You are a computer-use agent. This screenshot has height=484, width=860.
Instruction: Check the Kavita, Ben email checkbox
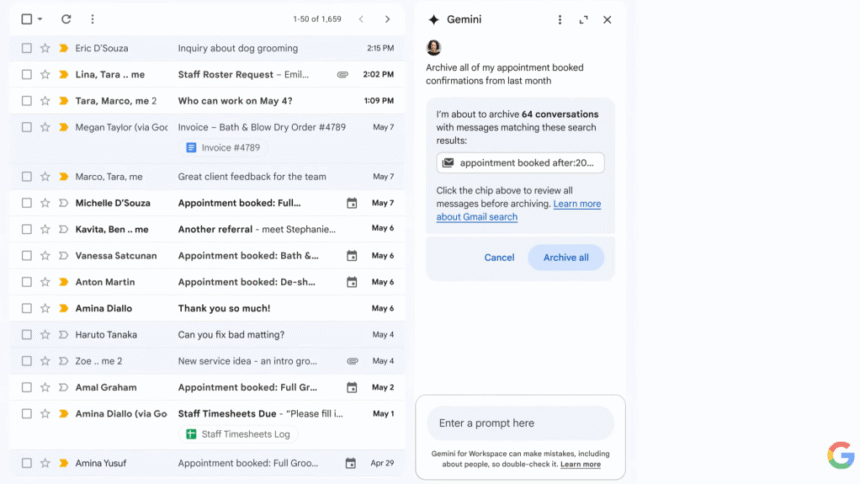26,229
